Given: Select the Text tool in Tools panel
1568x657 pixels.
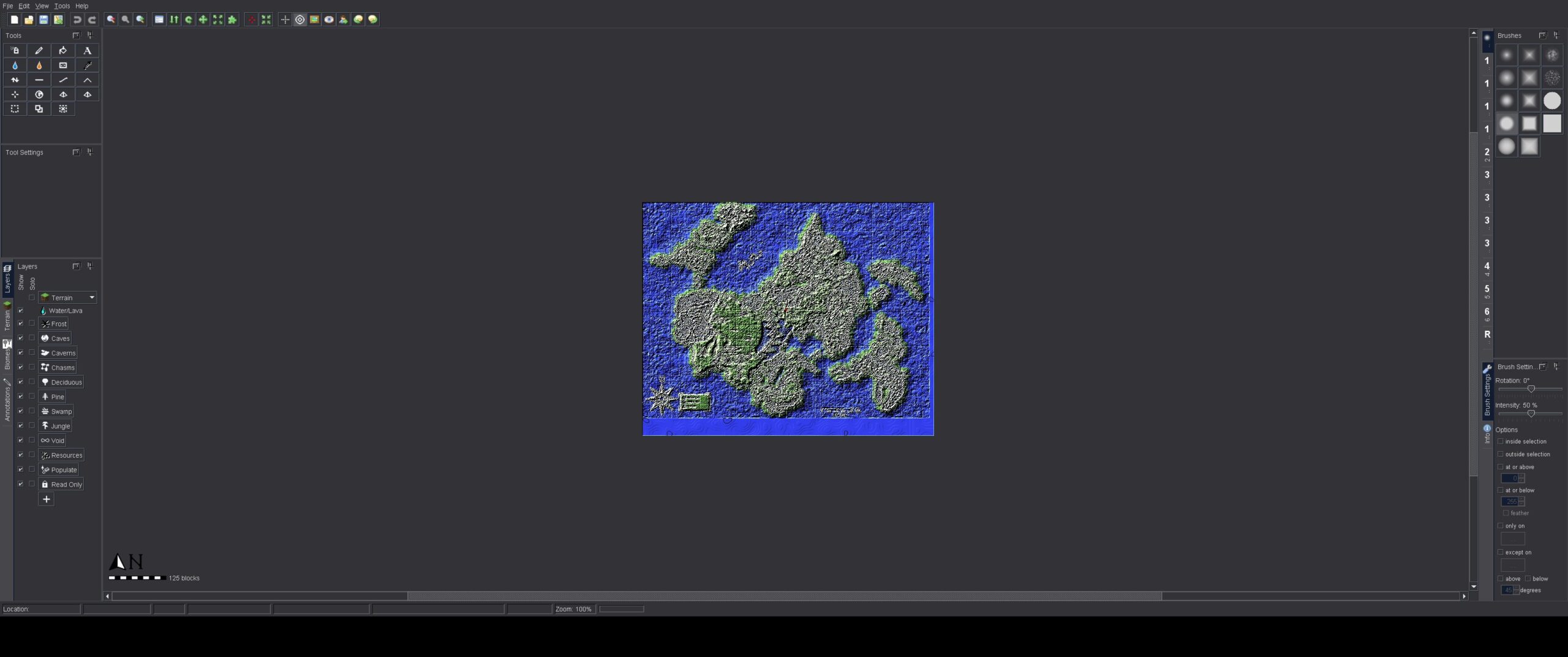Looking at the screenshot, I should tap(87, 51).
